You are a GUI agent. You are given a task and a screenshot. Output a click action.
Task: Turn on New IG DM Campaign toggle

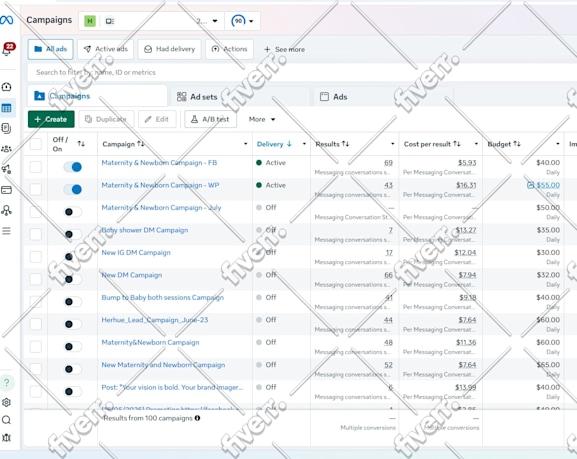[72, 257]
